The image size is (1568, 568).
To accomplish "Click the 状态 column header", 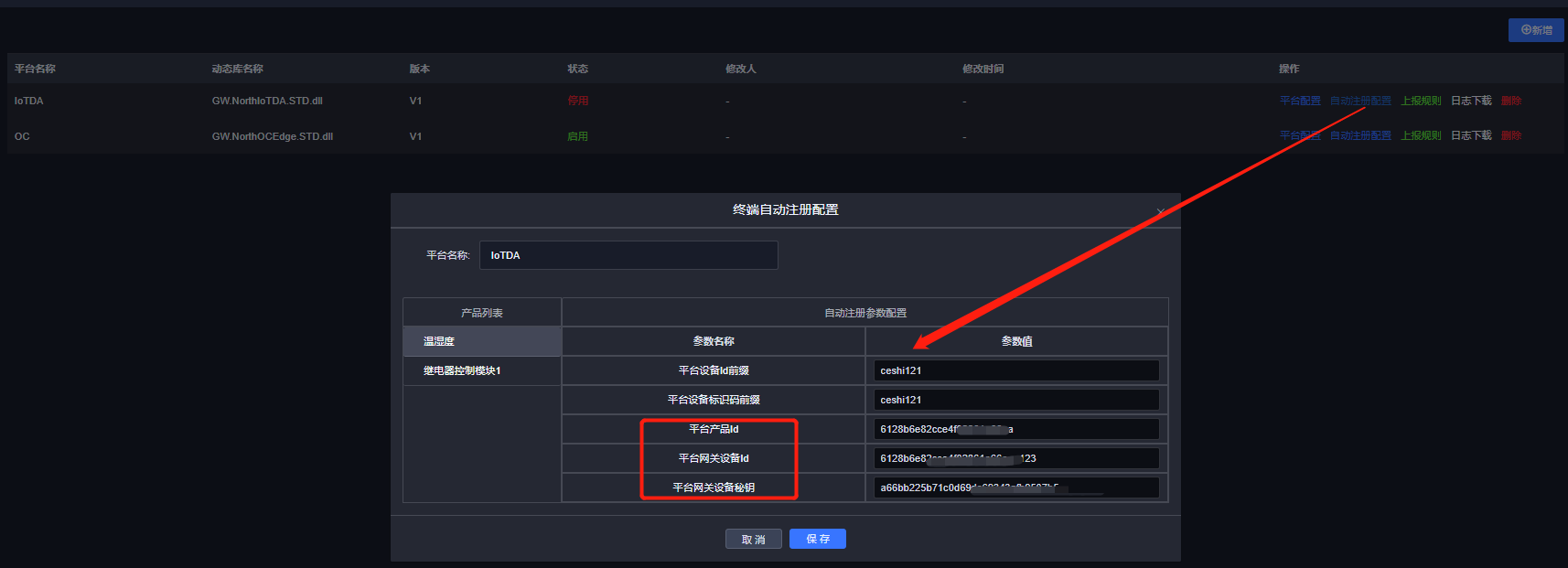I will tap(577, 69).
